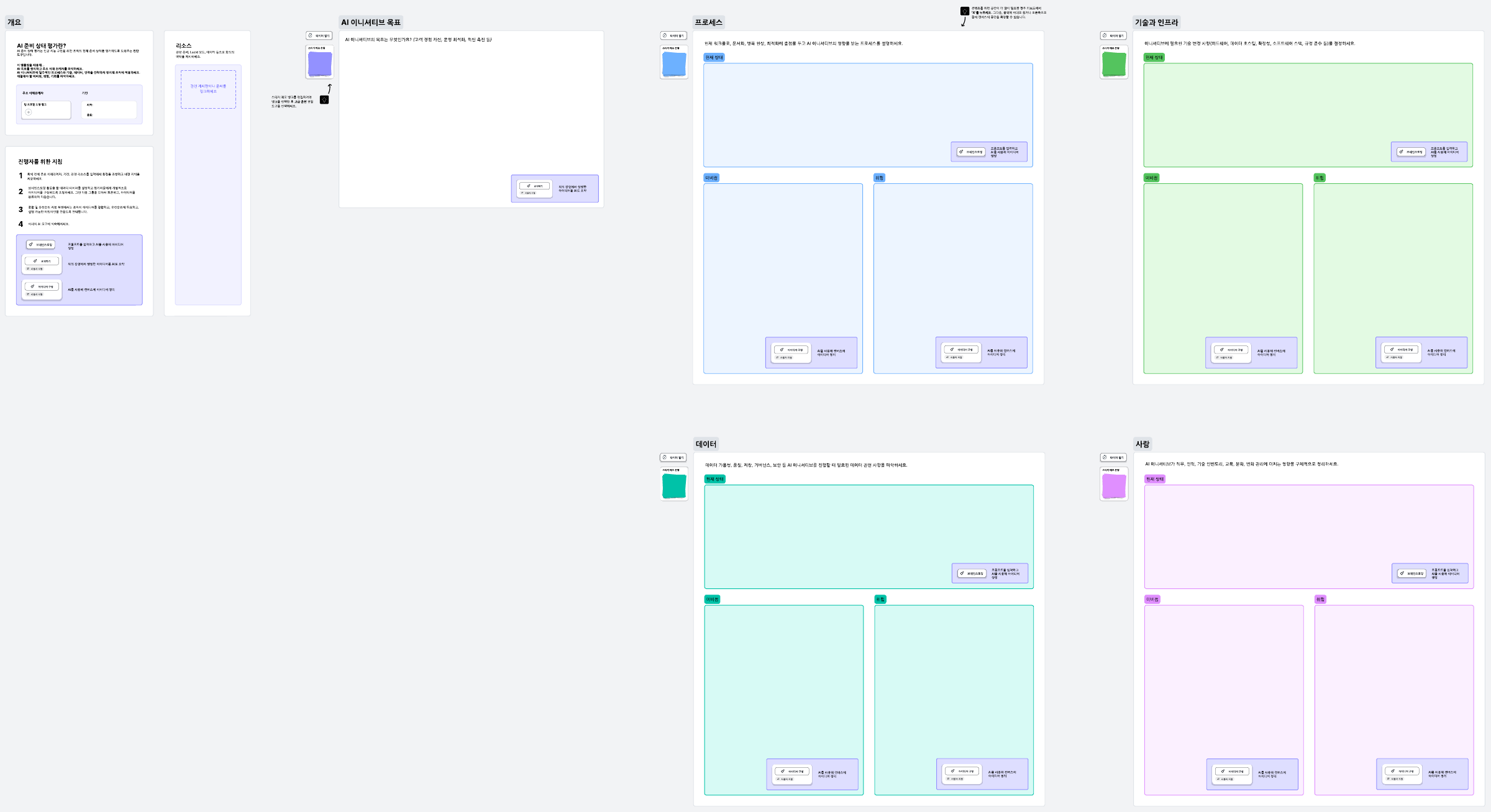Viewport: 1491px width, 812px height.
Task: Open the timer next to the AI 이니셔티브 목표 frame
Action: point(319,35)
